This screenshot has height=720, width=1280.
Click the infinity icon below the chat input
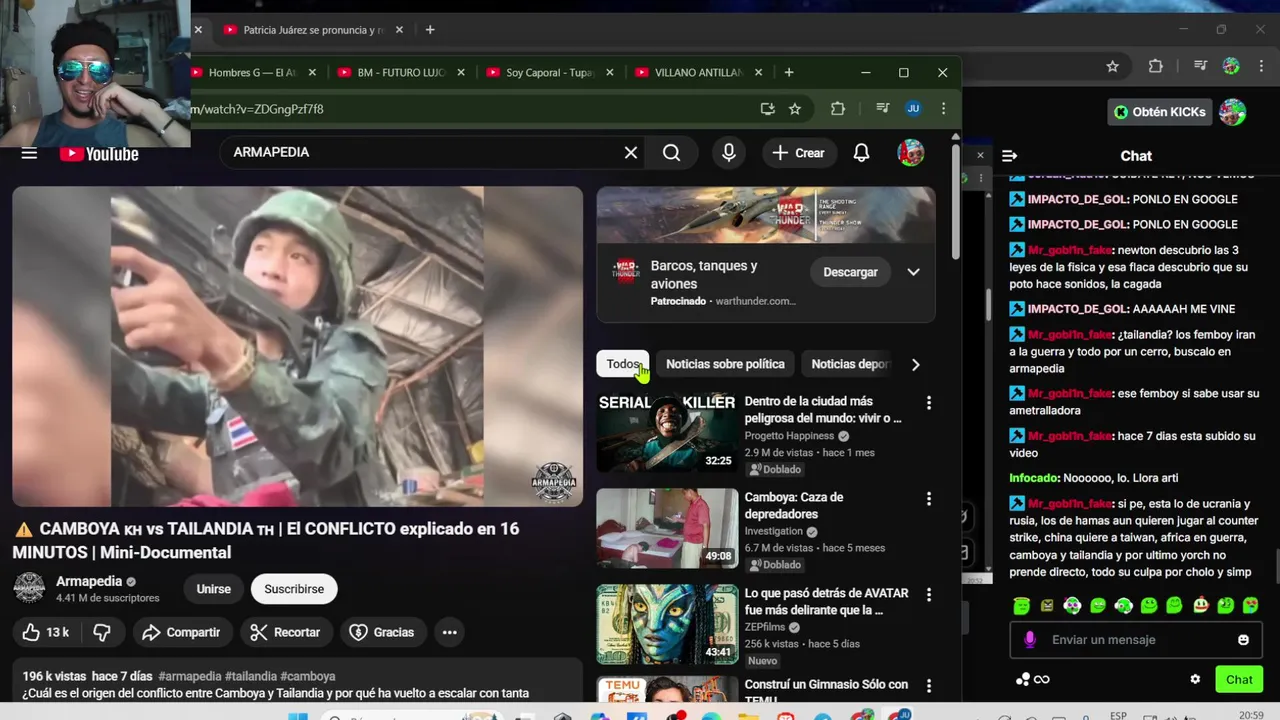(x=1042, y=680)
